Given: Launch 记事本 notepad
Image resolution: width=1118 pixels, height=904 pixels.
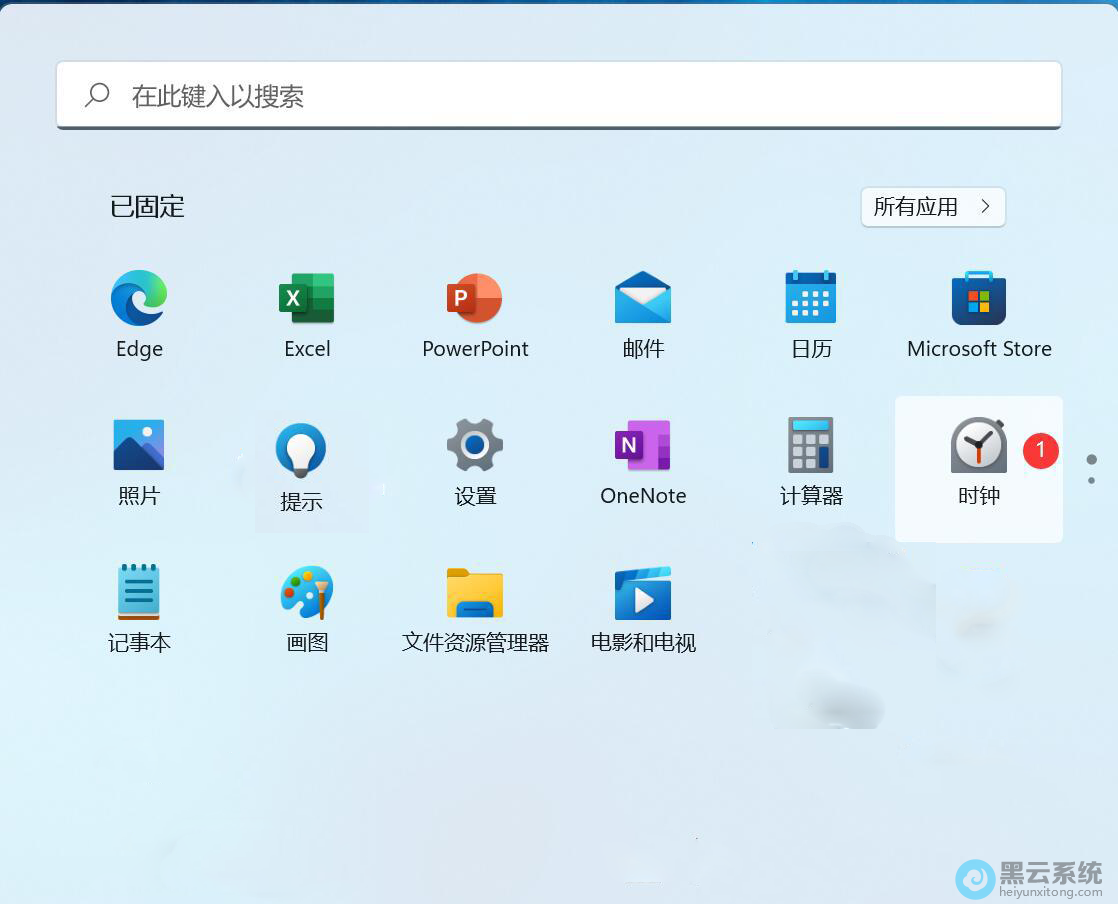Looking at the screenshot, I should pyautogui.click(x=139, y=592).
